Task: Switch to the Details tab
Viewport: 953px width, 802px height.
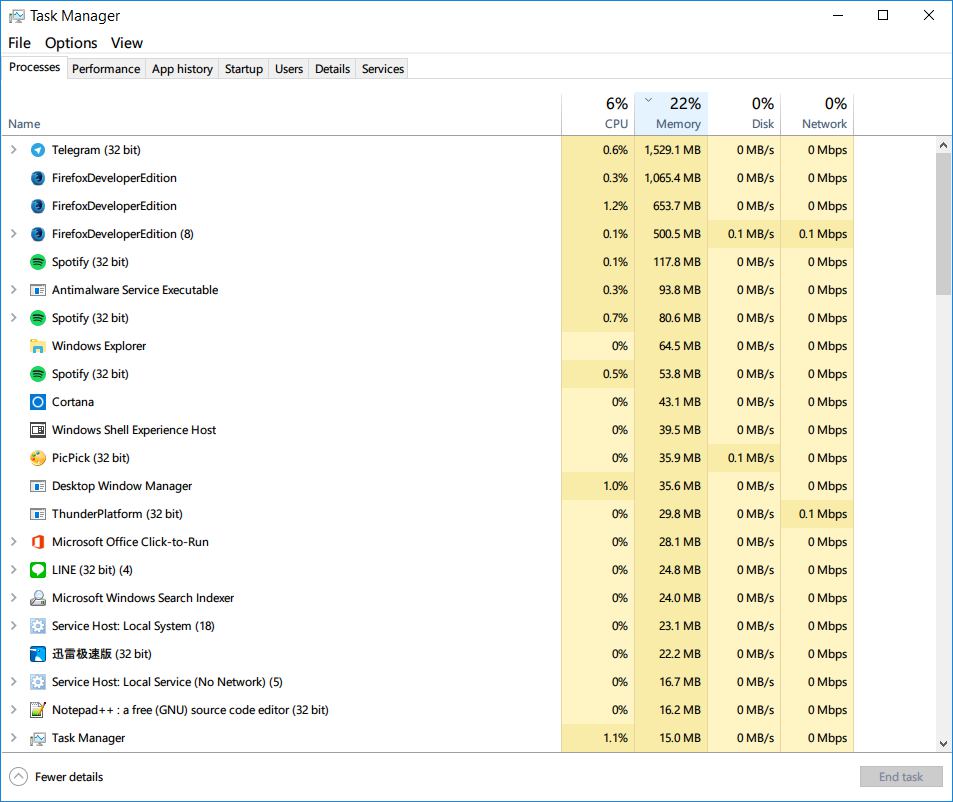Action: [332, 69]
